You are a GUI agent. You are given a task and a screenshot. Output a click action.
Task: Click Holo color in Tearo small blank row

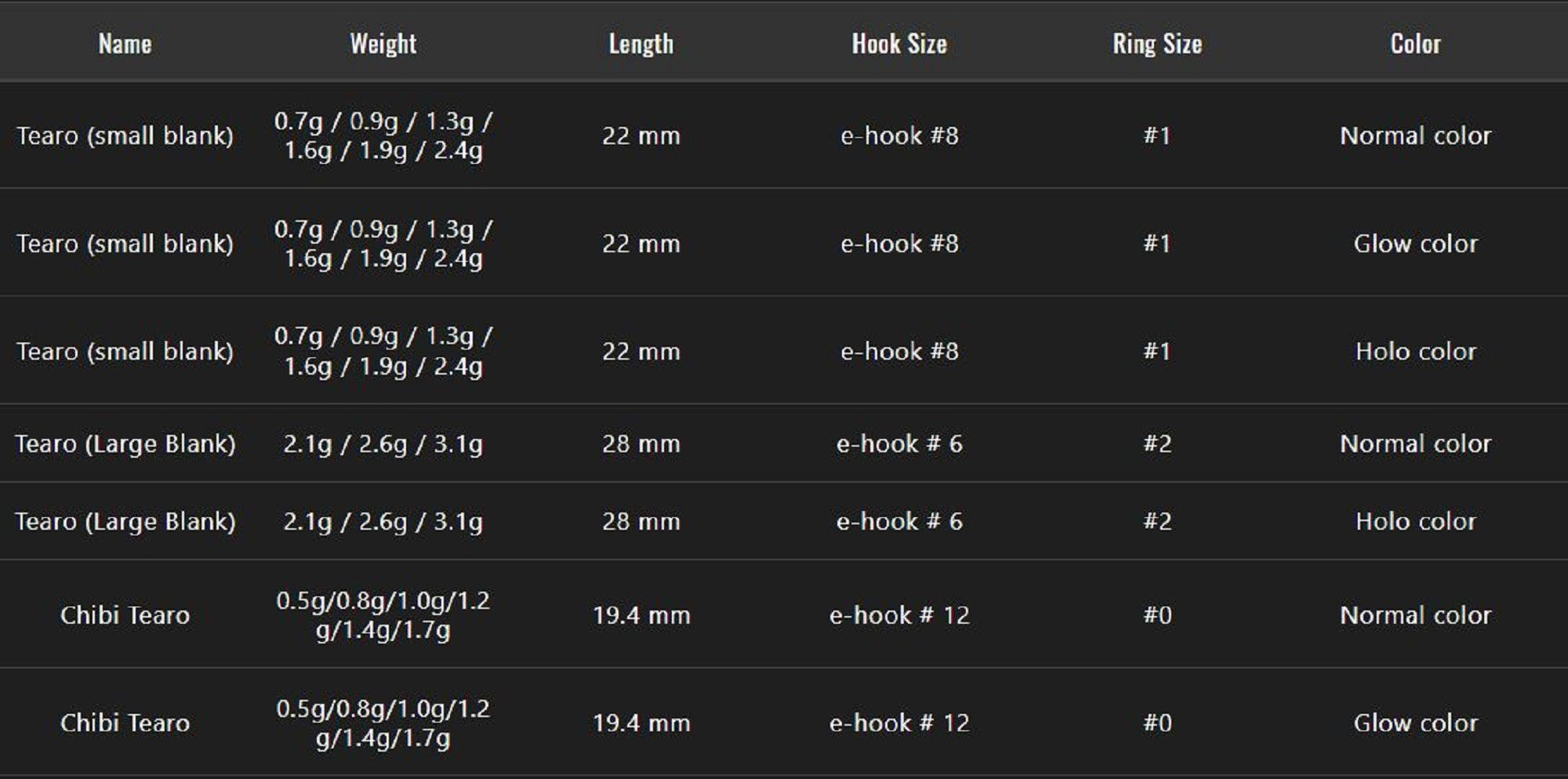pyautogui.click(x=1415, y=351)
